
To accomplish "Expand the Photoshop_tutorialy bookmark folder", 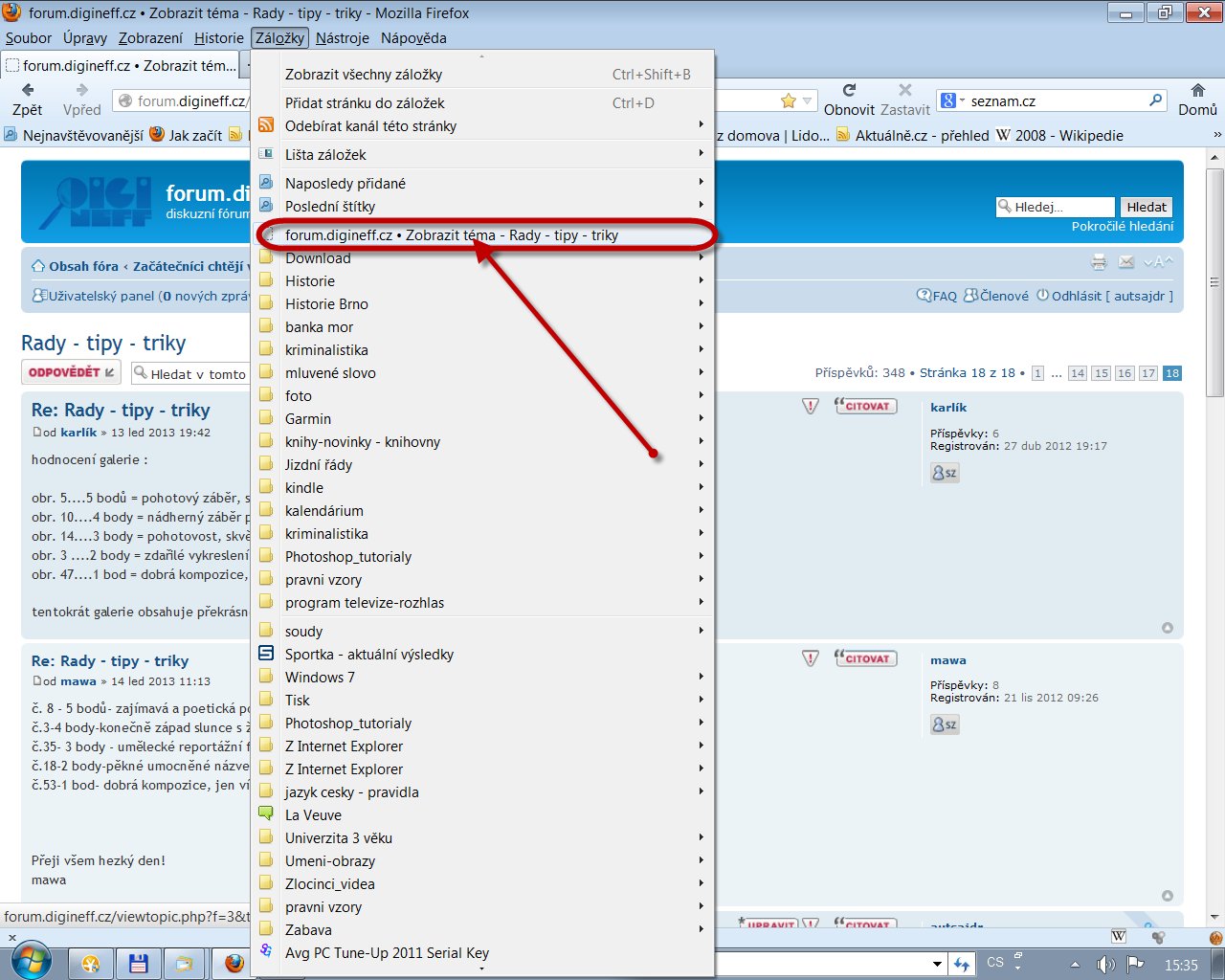I will (348, 557).
